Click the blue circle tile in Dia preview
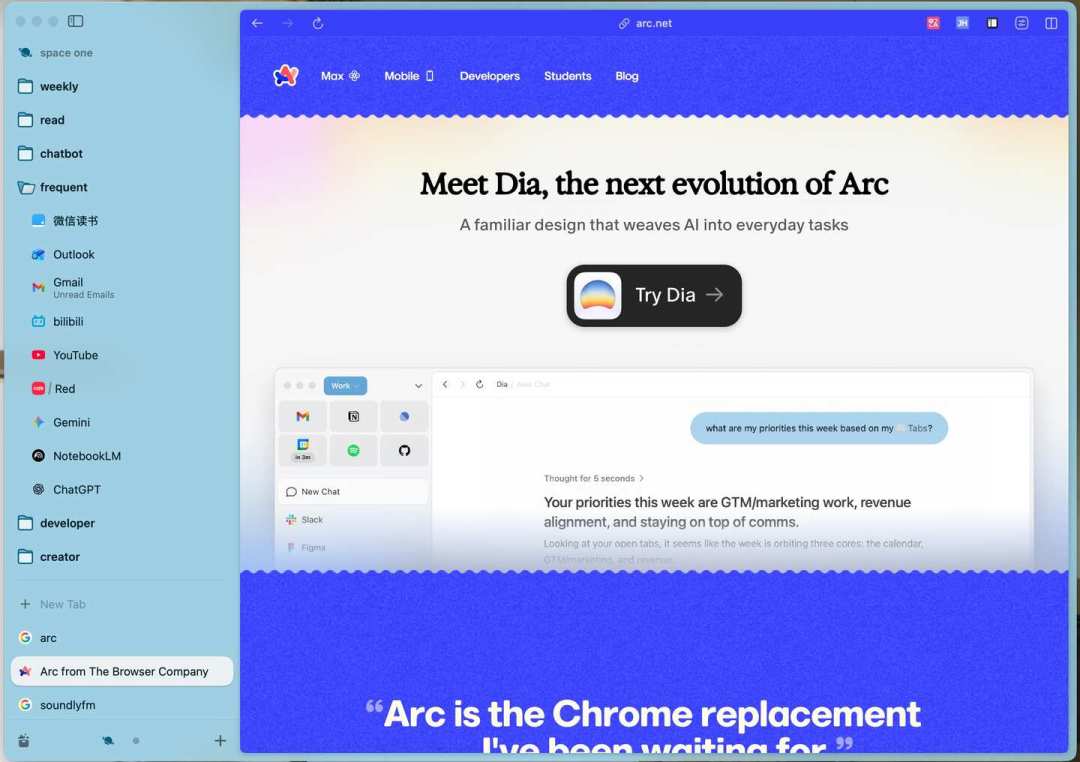 [x=404, y=416]
